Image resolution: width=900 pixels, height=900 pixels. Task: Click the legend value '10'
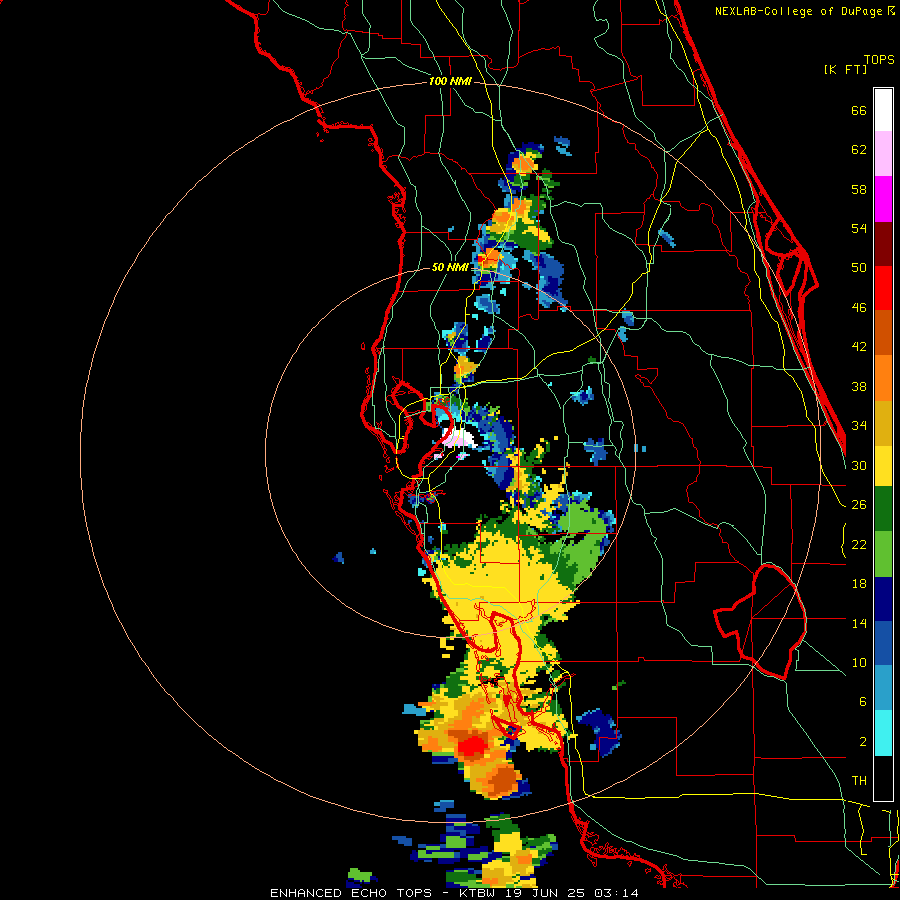859,662
